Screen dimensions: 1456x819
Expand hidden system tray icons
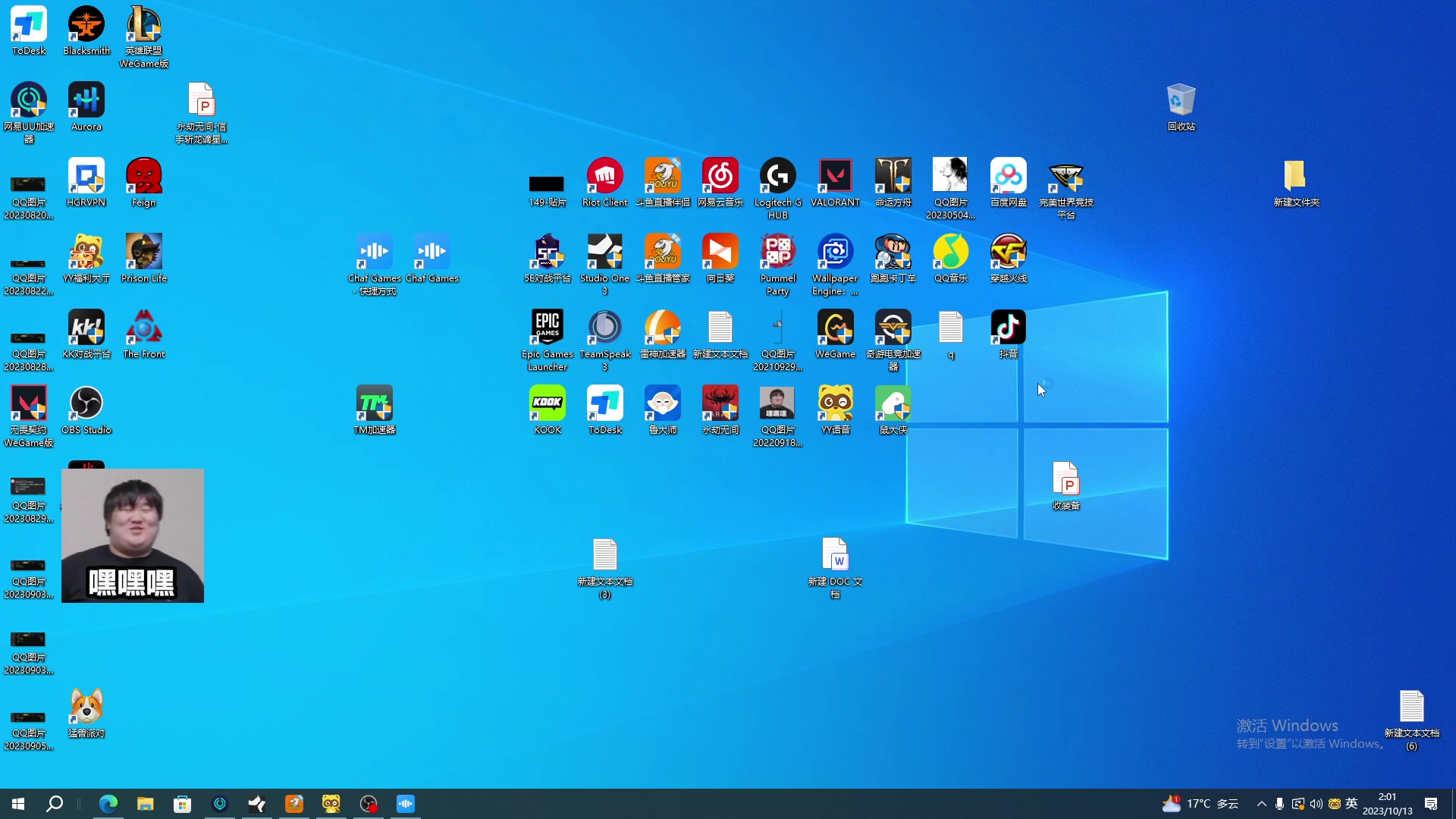1262,804
